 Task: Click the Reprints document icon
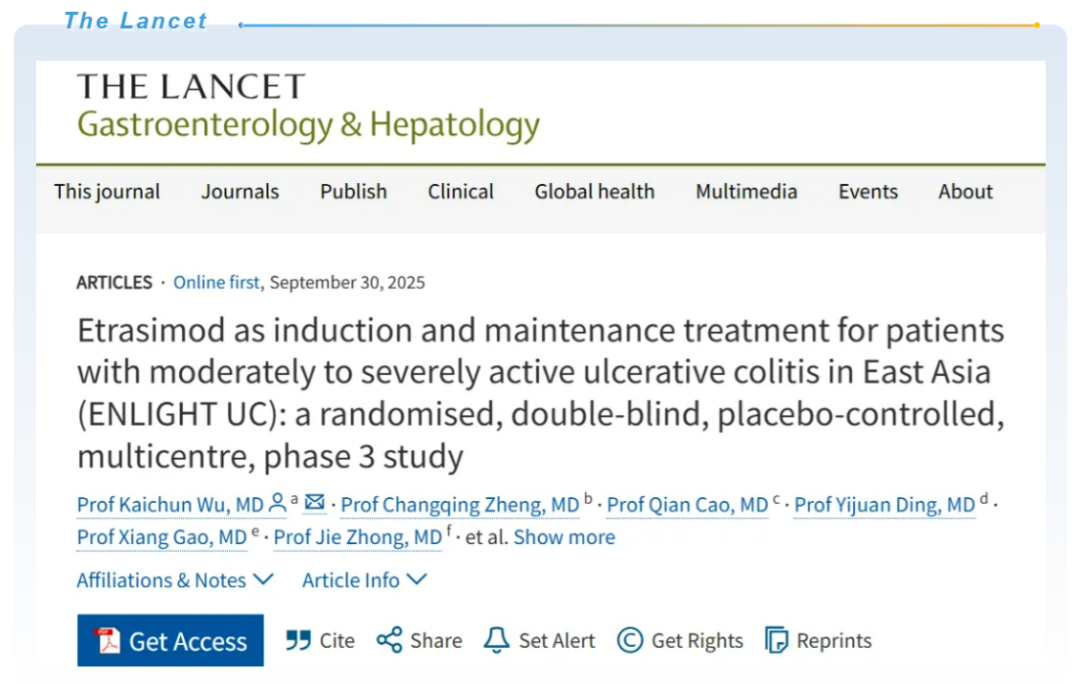(776, 641)
